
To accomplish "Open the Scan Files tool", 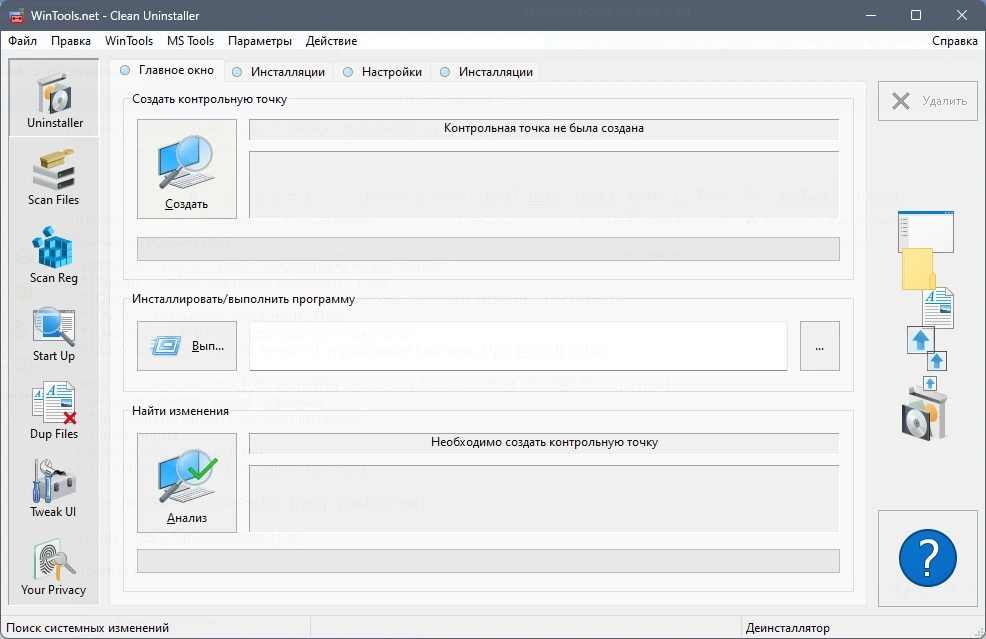I will 54,177.
